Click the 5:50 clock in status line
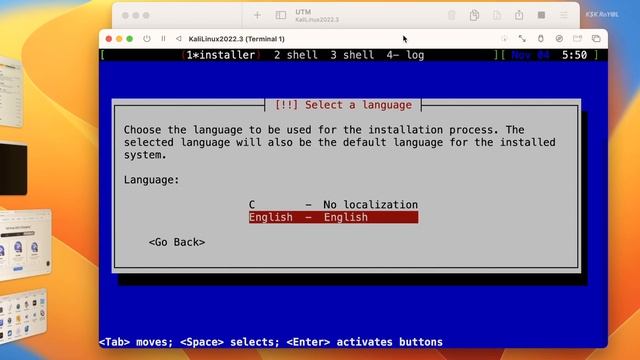This screenshot has height=360, width=640. pos(574,55)
